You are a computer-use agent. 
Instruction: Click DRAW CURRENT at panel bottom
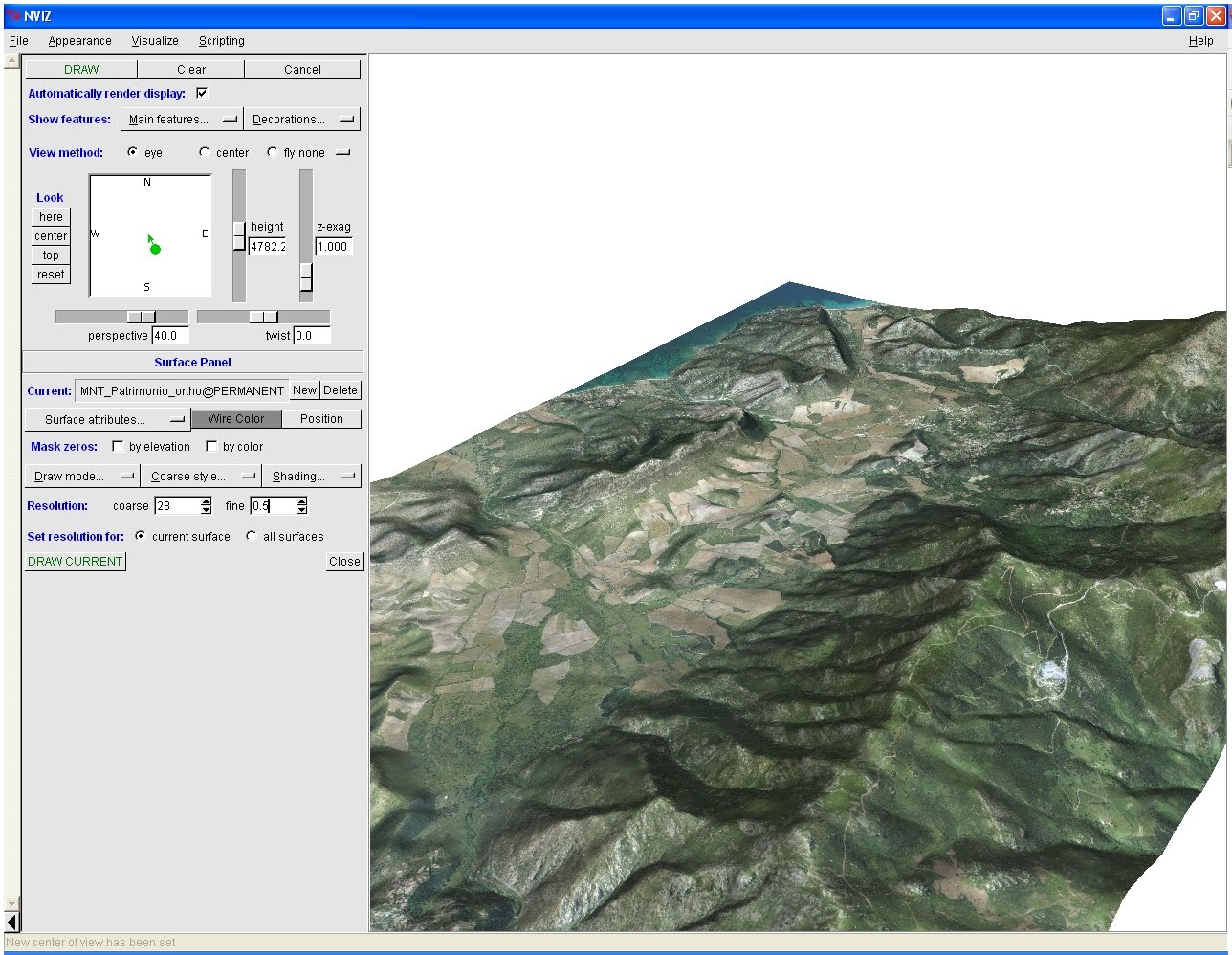(75, 561)
